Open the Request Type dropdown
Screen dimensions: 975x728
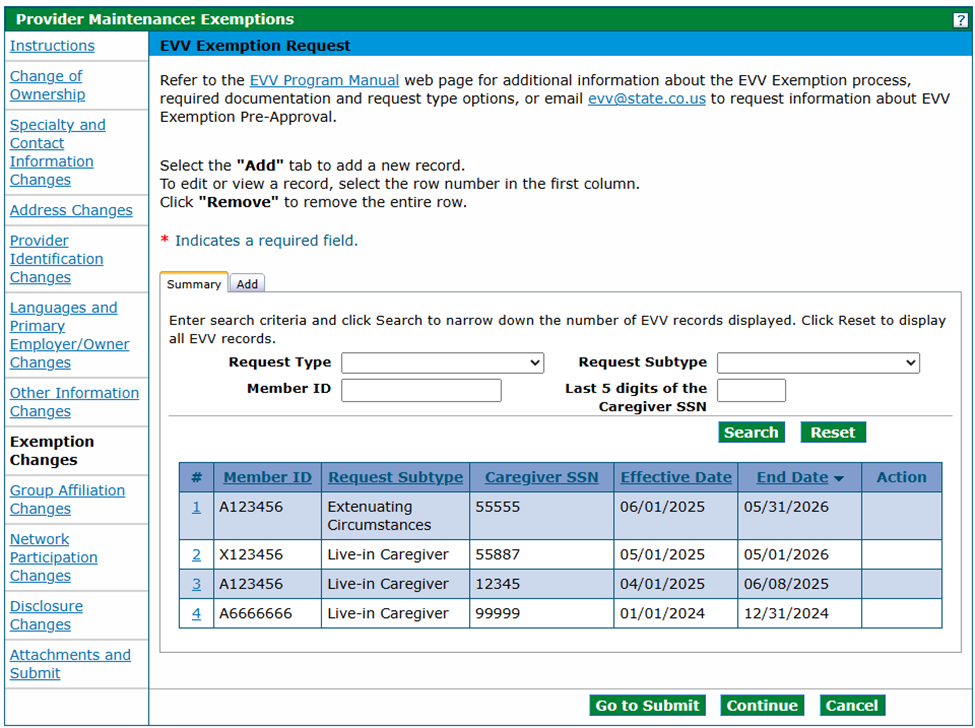[442, 363]
